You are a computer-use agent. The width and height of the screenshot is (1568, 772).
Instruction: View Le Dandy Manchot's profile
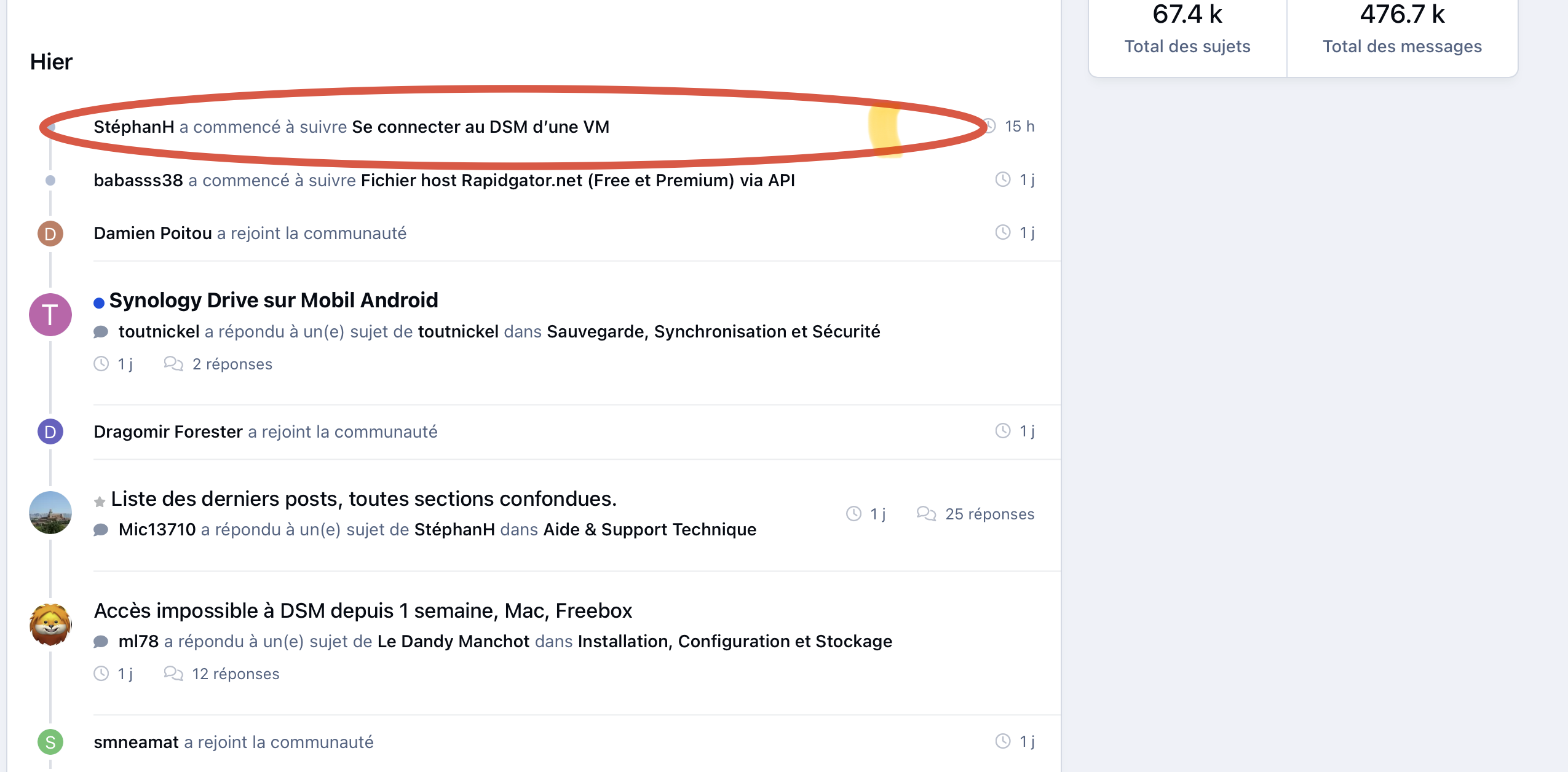pyautogui.click(x=453, y=641)
